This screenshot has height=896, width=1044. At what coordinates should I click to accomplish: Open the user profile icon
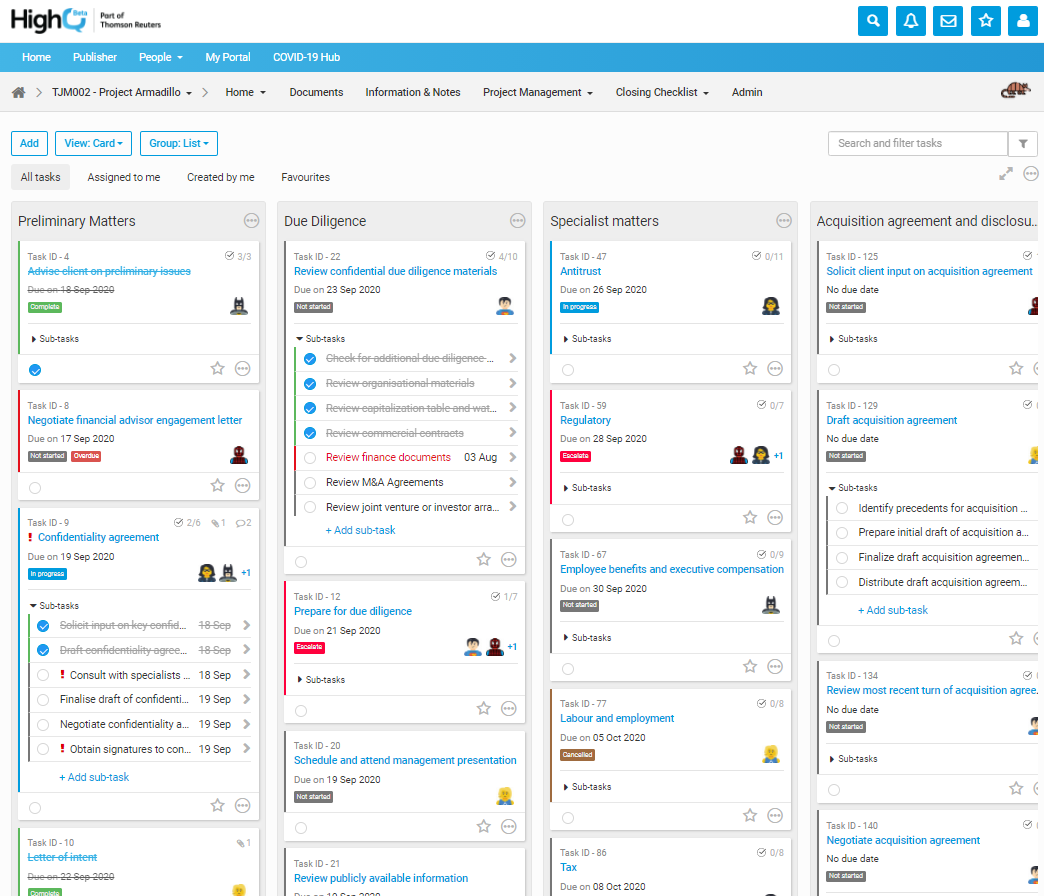click(1023, 21)
